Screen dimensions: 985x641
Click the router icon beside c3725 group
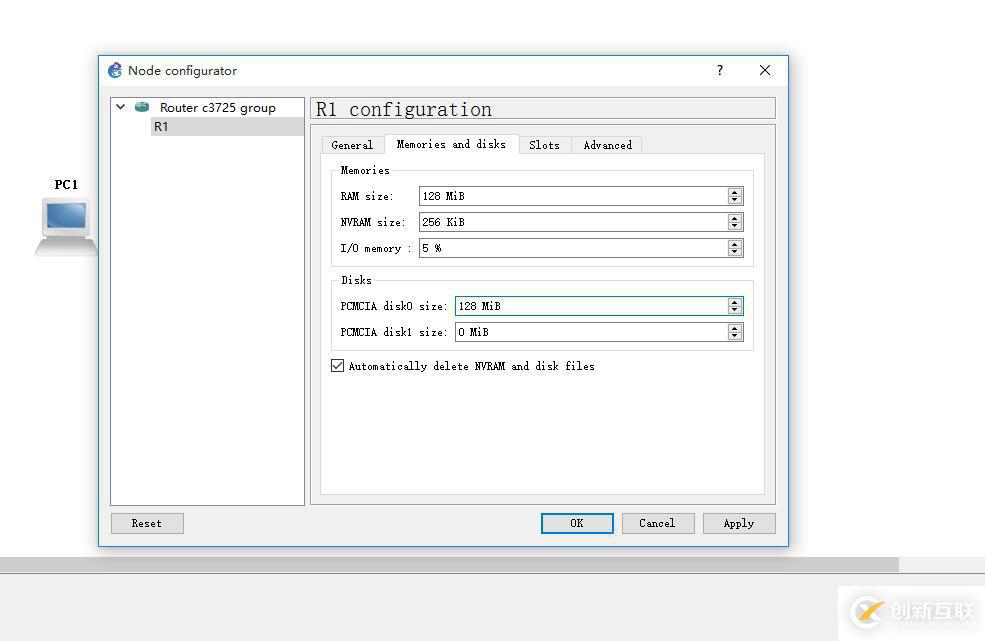(x=142, y=107)
